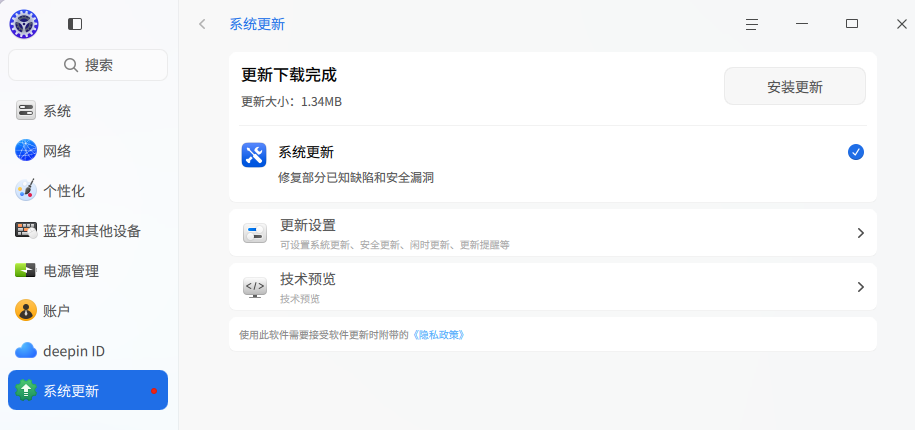Viewport: 915px width, 430px height.
Task: Click the 系统 sidebar icon
Action: [x=26, y=111]
